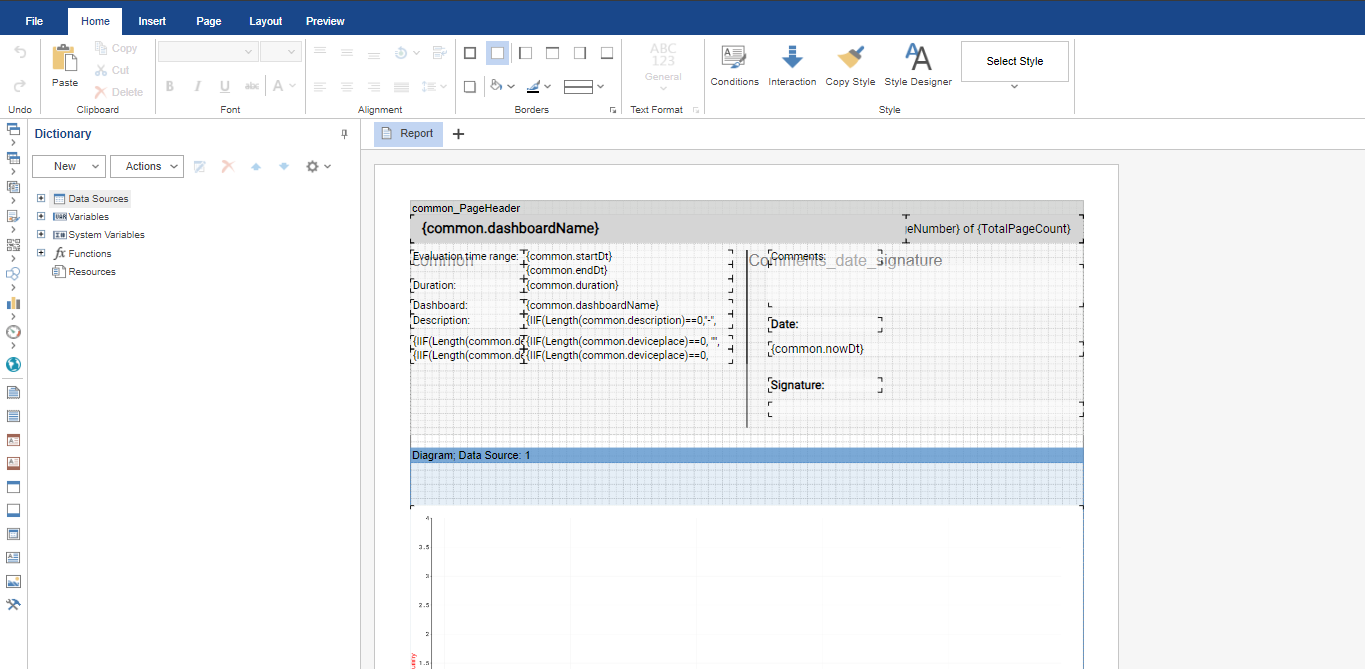Open the Style Designer
Viewport: 1365px width, 669px height.
917,65
